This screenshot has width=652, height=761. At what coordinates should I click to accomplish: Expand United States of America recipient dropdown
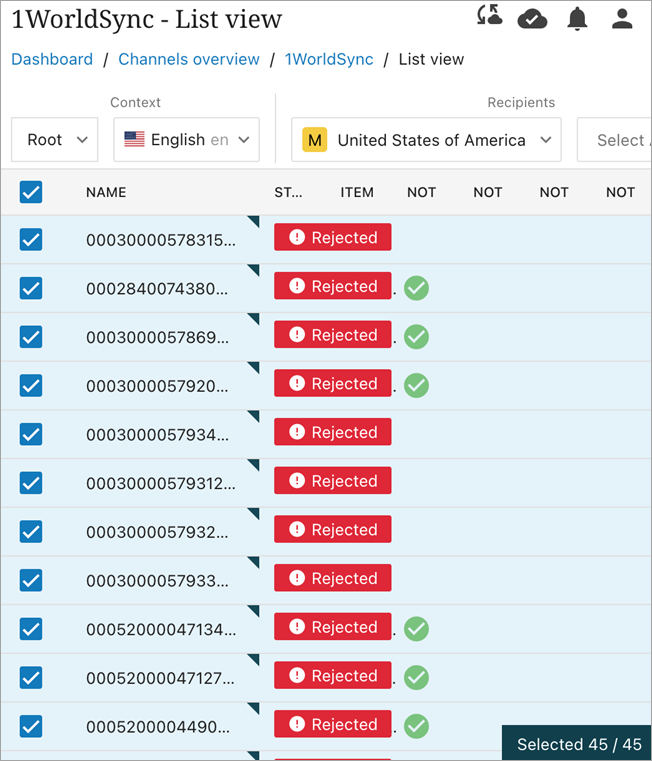(x=426, y=140)
